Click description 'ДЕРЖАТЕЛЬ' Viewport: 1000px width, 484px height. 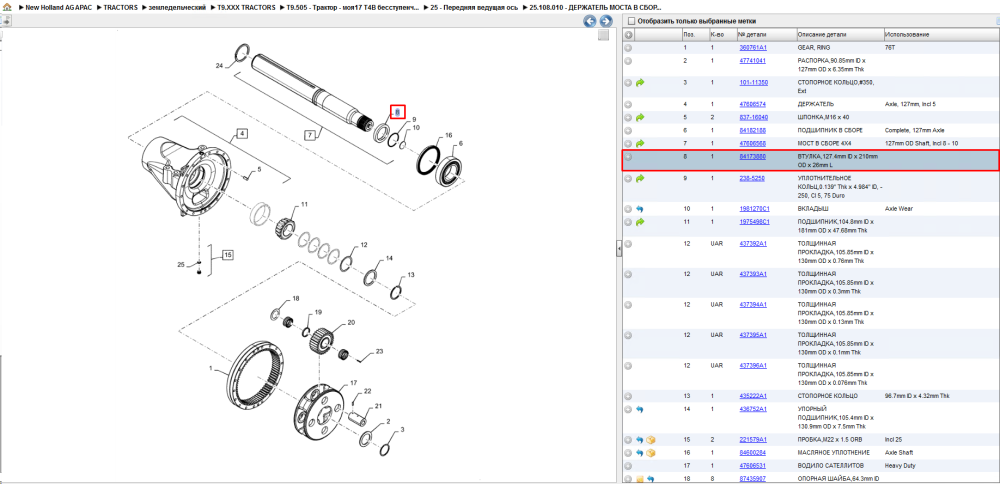point(816,104)
